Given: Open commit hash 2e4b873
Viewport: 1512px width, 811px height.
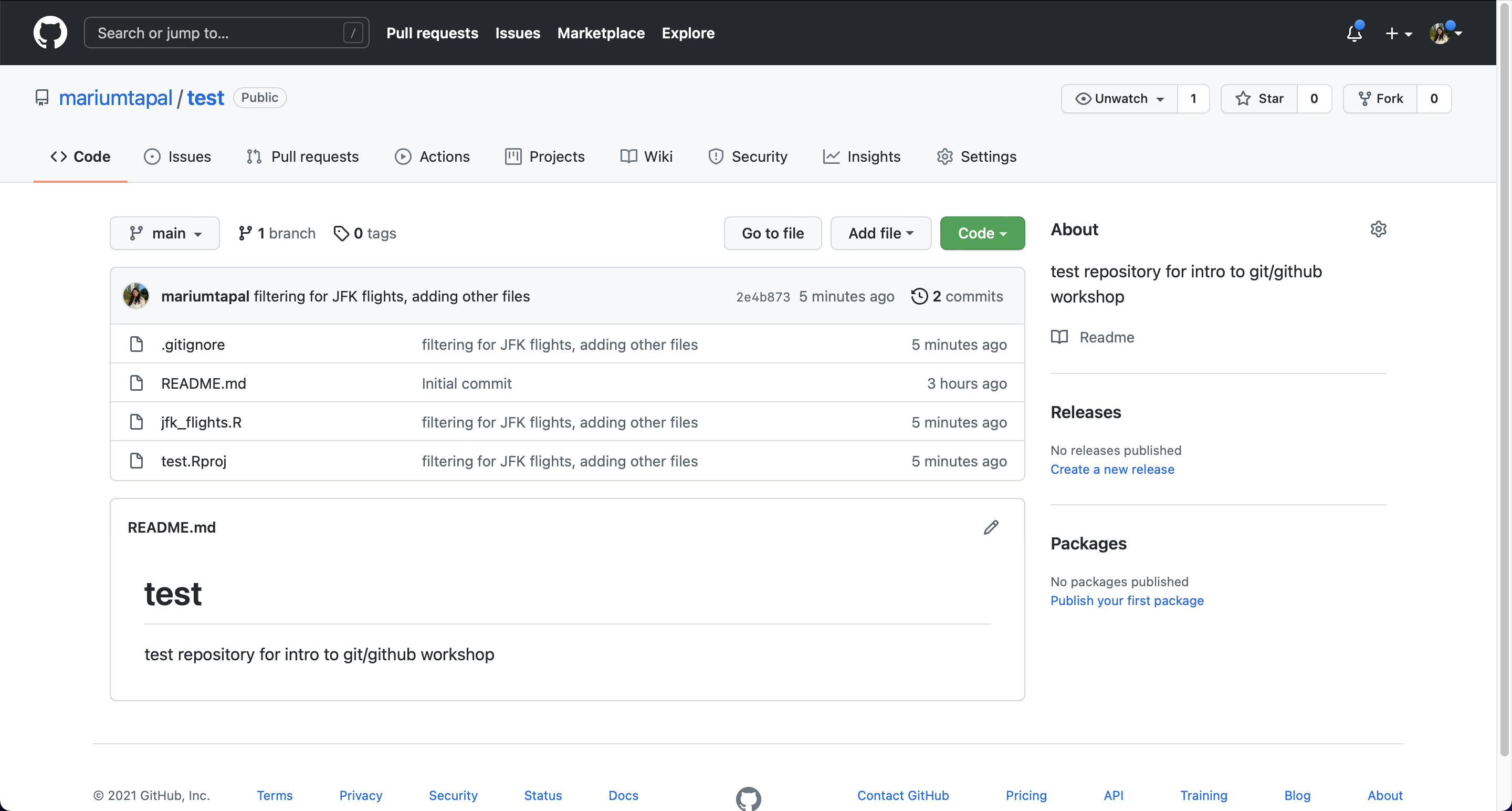Looking at the screenshot, I should click(x=763, y=297).
